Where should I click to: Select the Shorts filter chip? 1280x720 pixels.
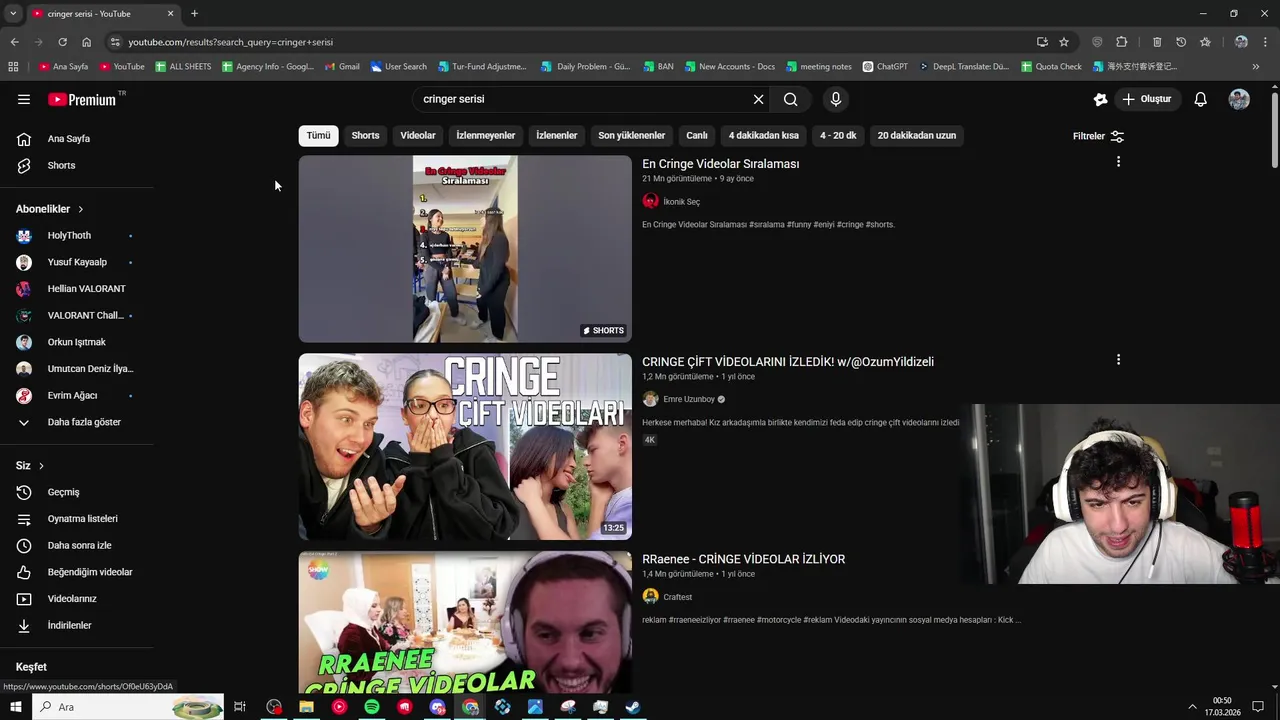pos(365,136)
